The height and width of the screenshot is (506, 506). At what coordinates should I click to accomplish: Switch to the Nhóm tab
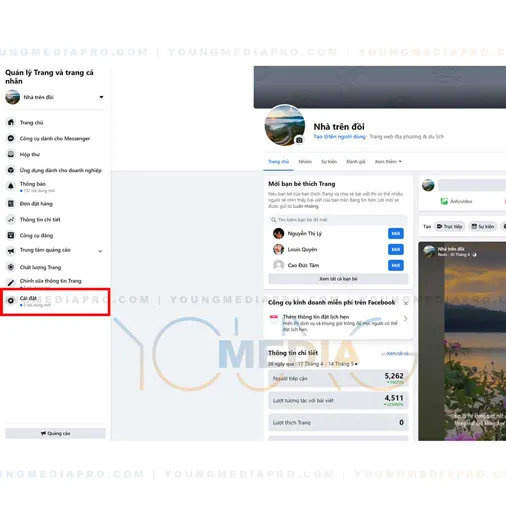tap(305, 162)
